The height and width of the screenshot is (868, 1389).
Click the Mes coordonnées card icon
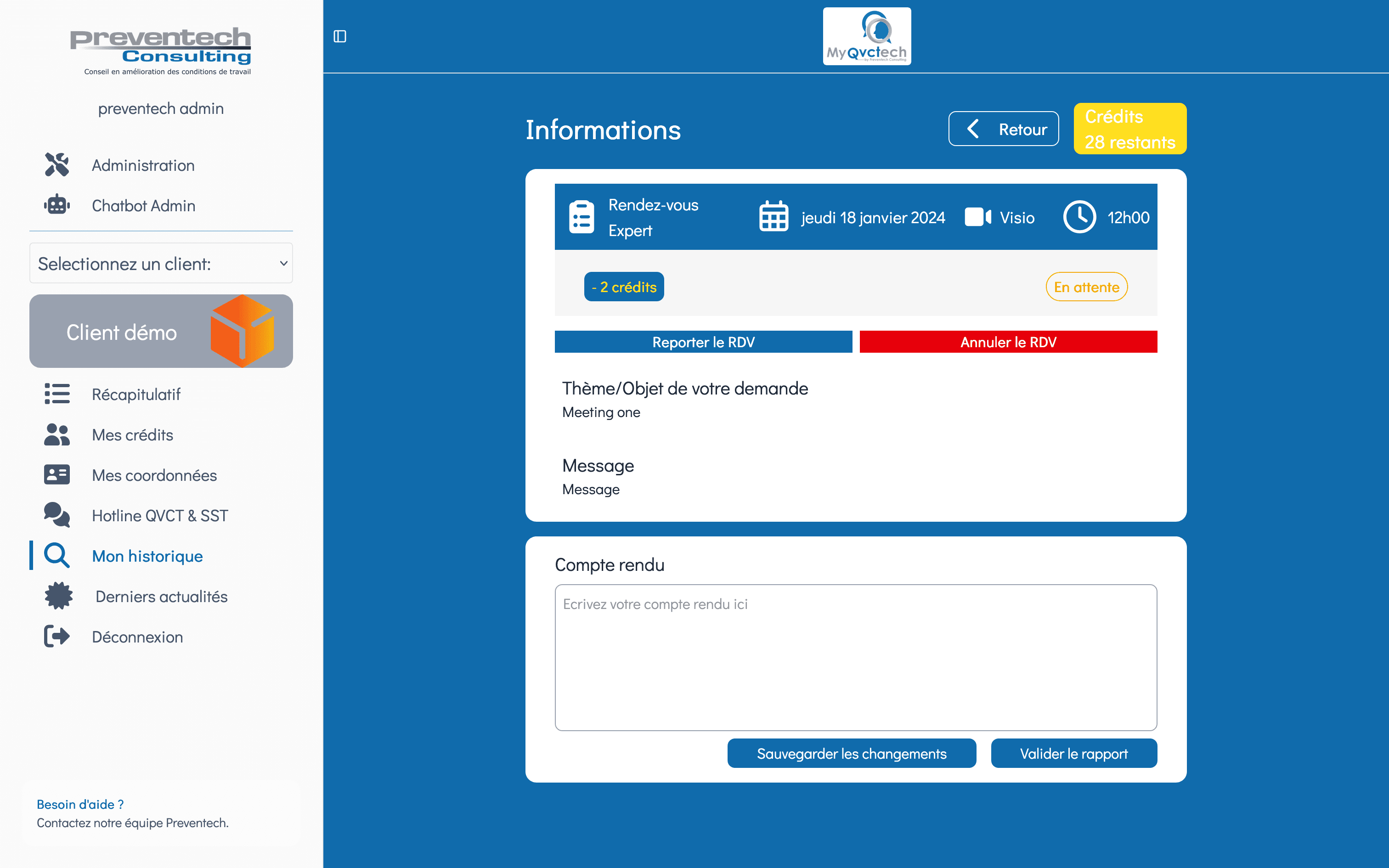(57, 475)
